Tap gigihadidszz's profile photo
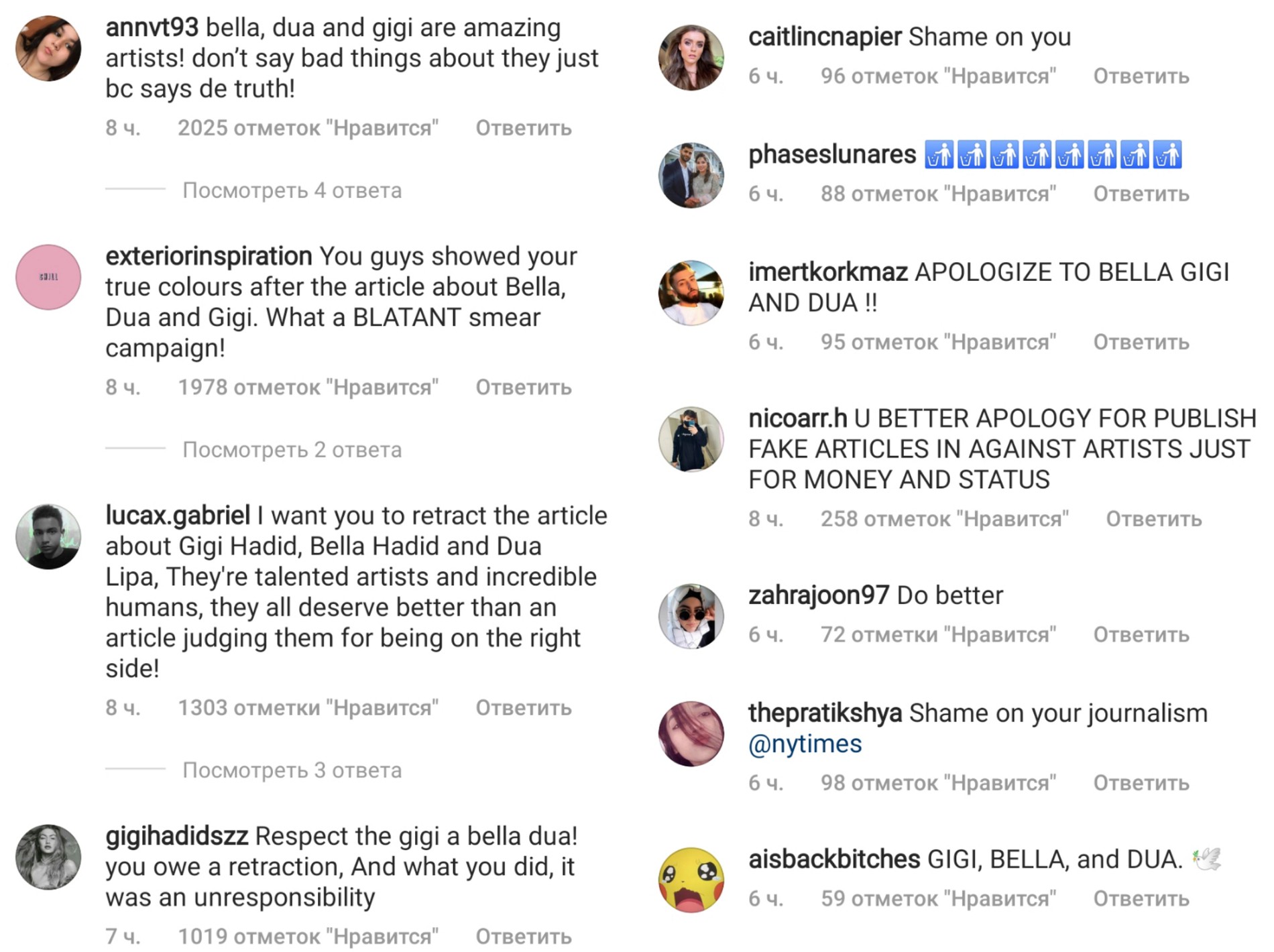1274x952 pixels. point(48,857)
